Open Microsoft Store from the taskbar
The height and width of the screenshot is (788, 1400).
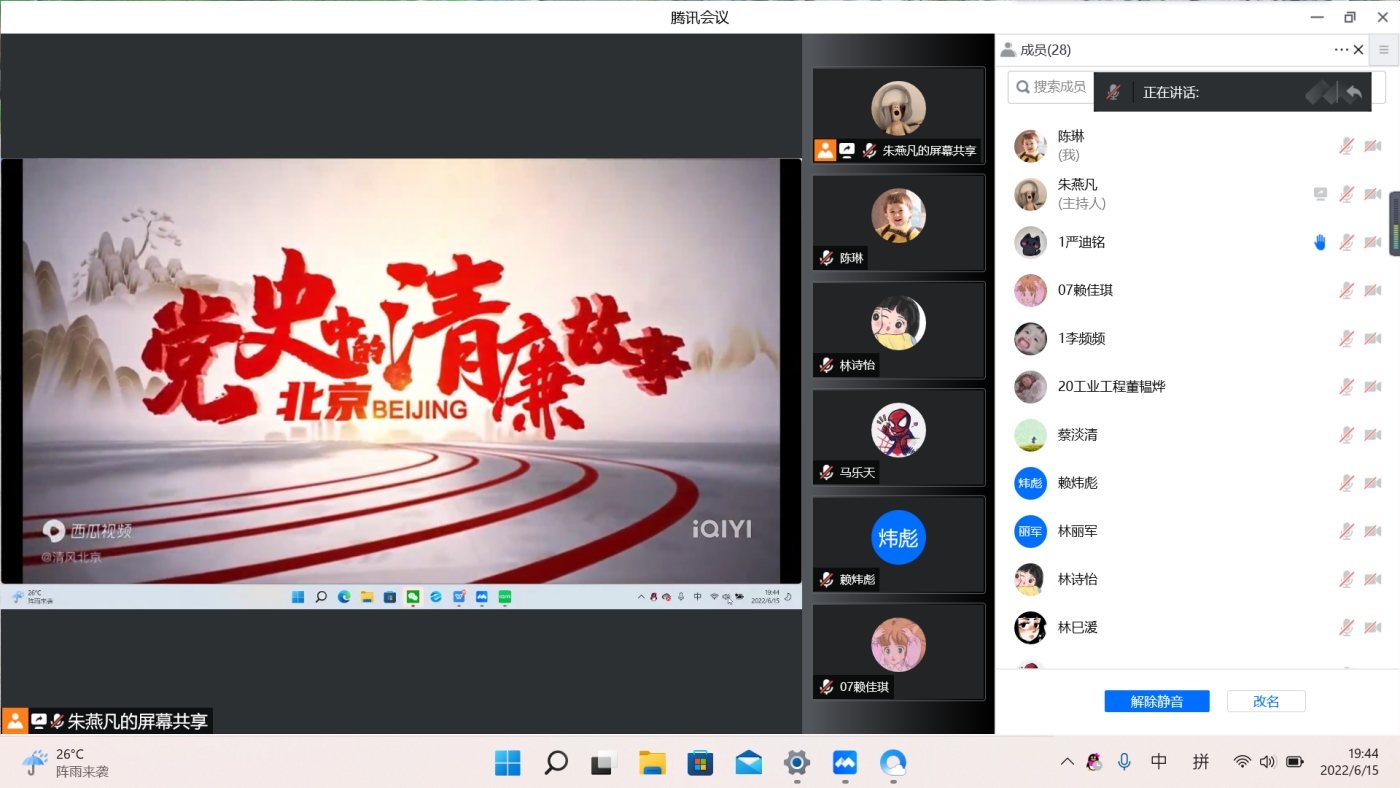coord(700,763)
